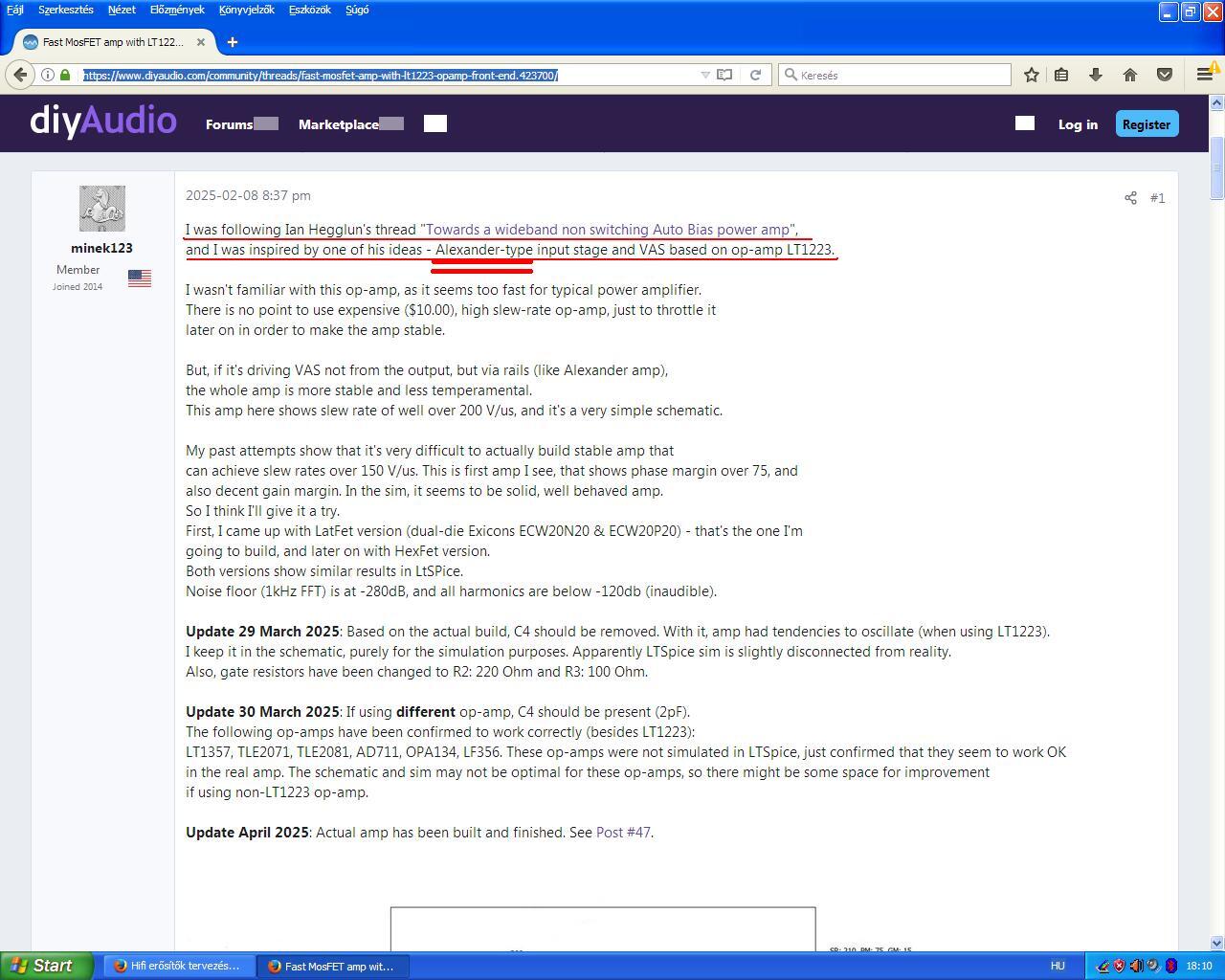Open the Reader View book icon
This screenshot has height=980, width=1225.
724,75
